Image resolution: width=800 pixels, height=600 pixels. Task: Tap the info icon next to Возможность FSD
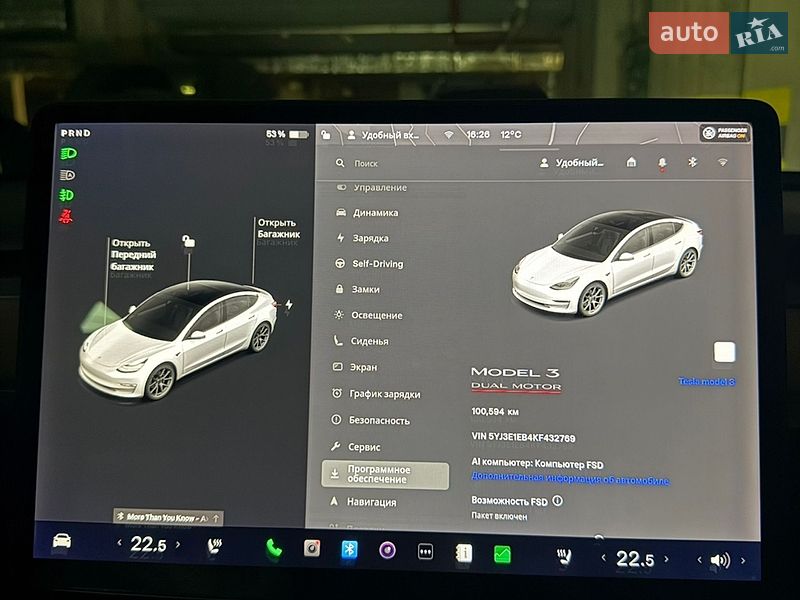[x=558, y=501]
